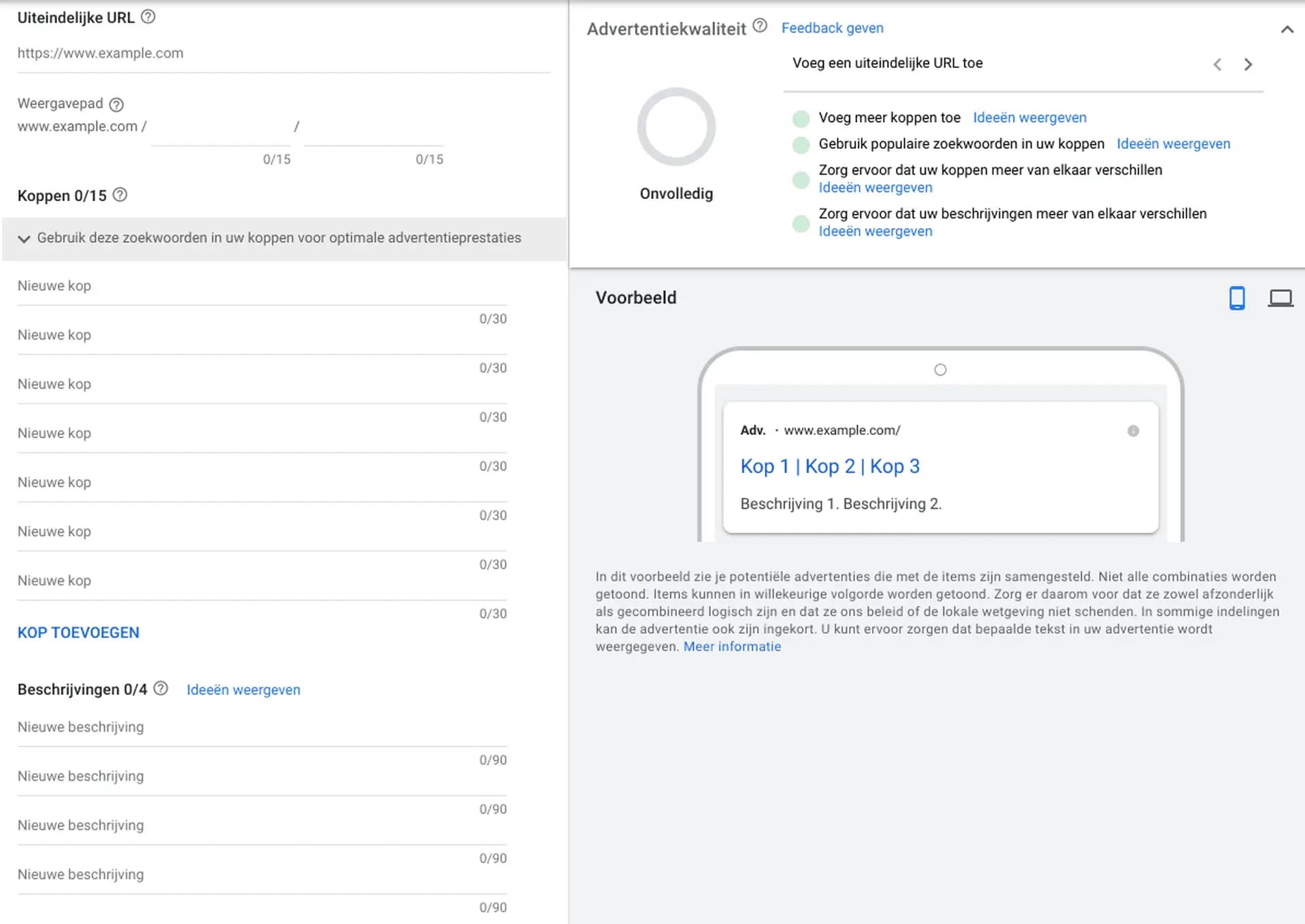The height and width of the screenshot is (924, 1305).
Task: Go to next ad quality suggestion
Action: coord(1248,65)
